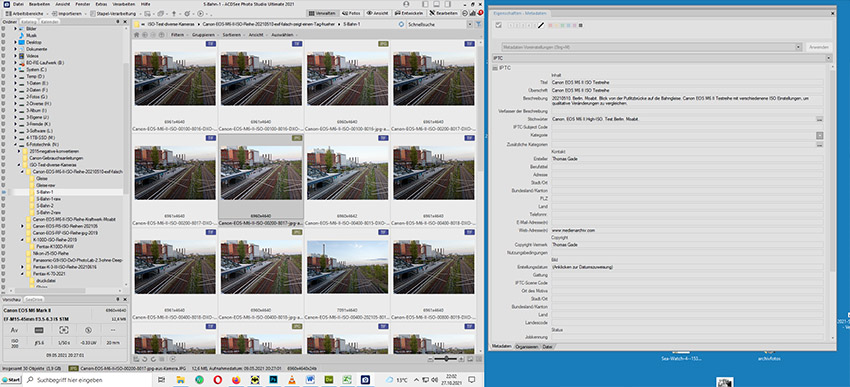
Task: Click the rotate left icon in bottom toolbar
Action: click(x=144, y=359)
